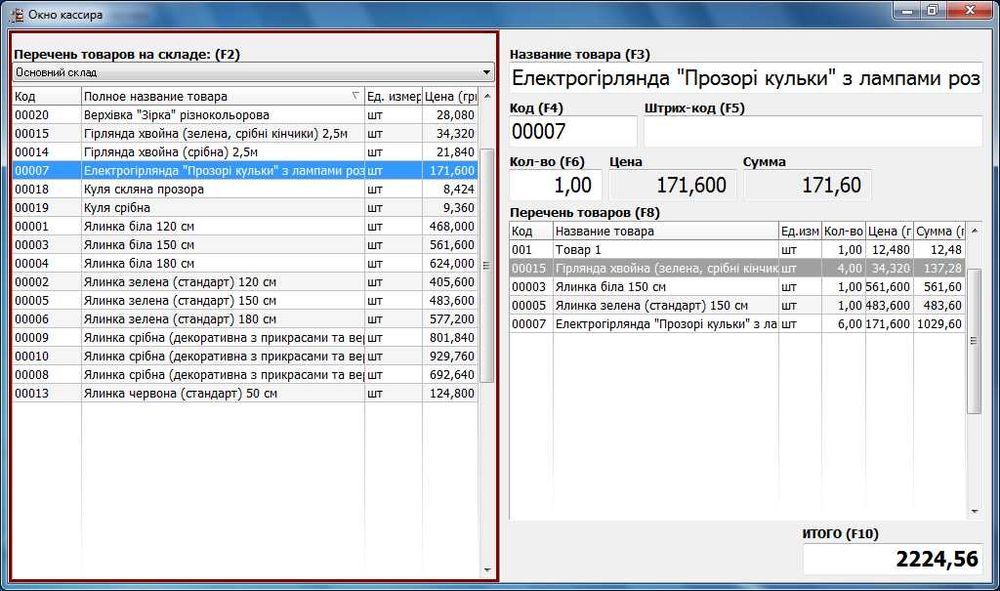
Task: Close the Окно кассира window
Action: 970,10
